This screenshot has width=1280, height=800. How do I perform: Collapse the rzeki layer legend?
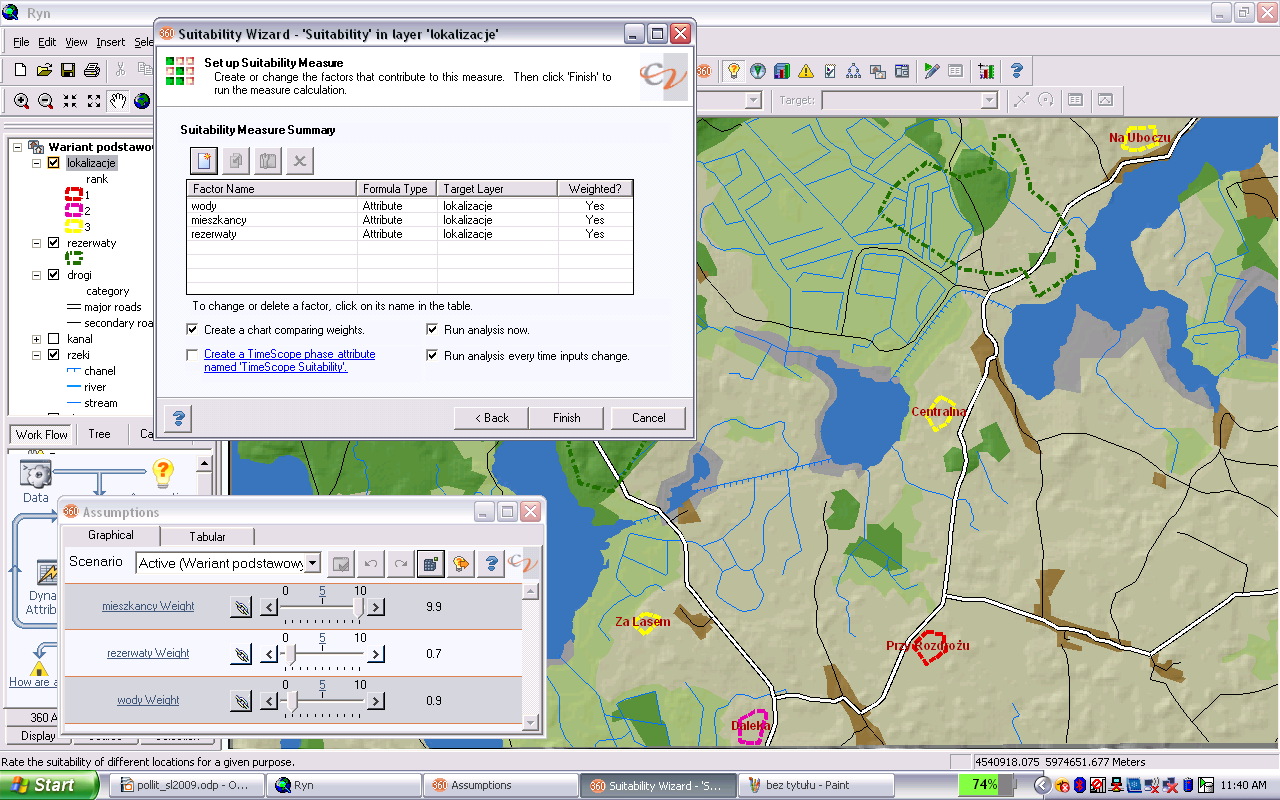(x=37, y=355)
